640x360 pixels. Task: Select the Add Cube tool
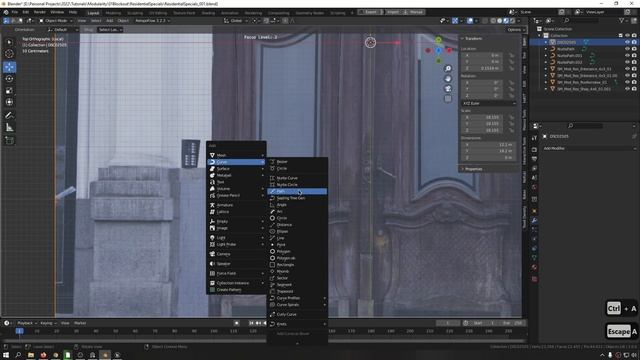[9, 140]
